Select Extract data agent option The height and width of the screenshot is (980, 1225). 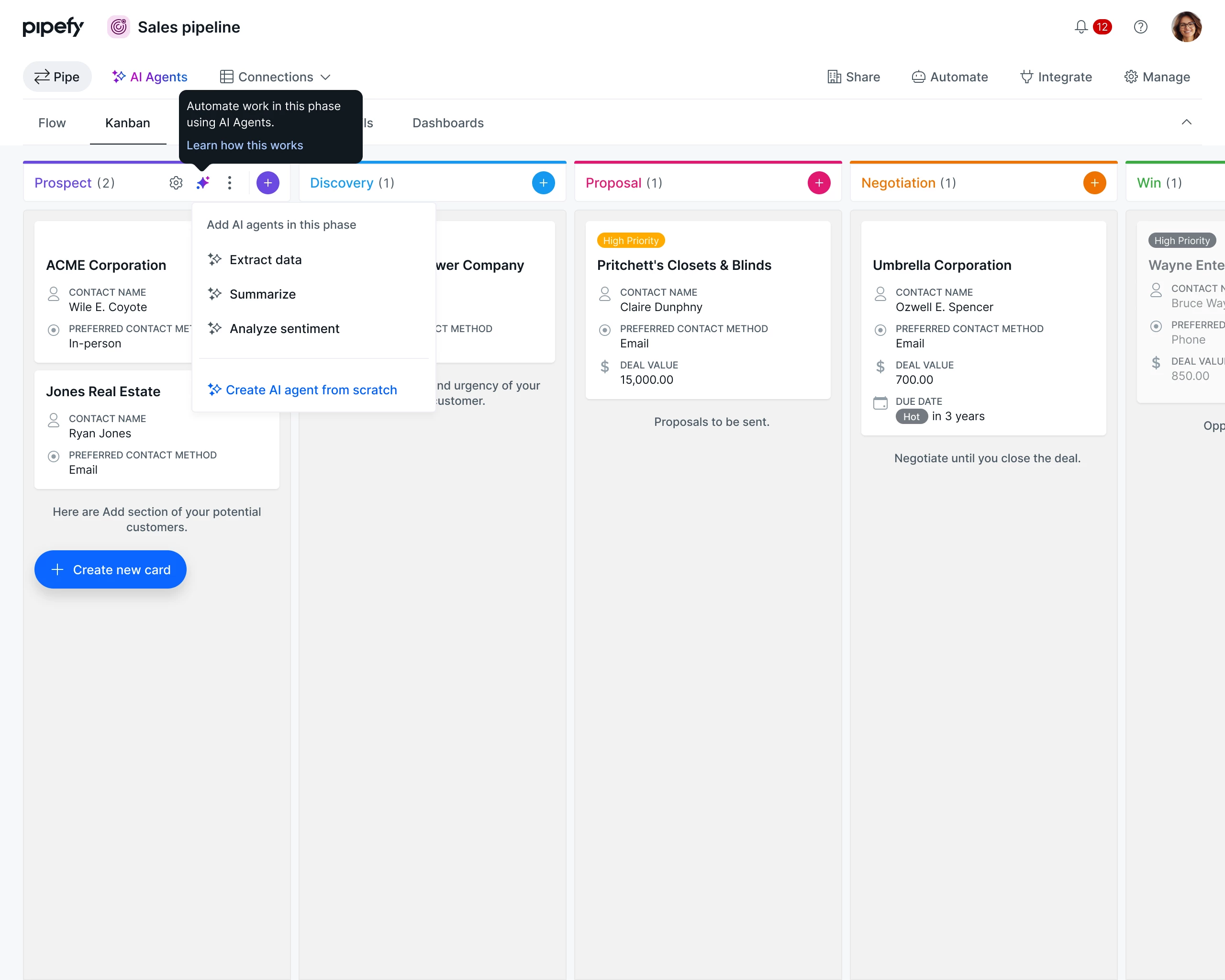tap(266, 260)
